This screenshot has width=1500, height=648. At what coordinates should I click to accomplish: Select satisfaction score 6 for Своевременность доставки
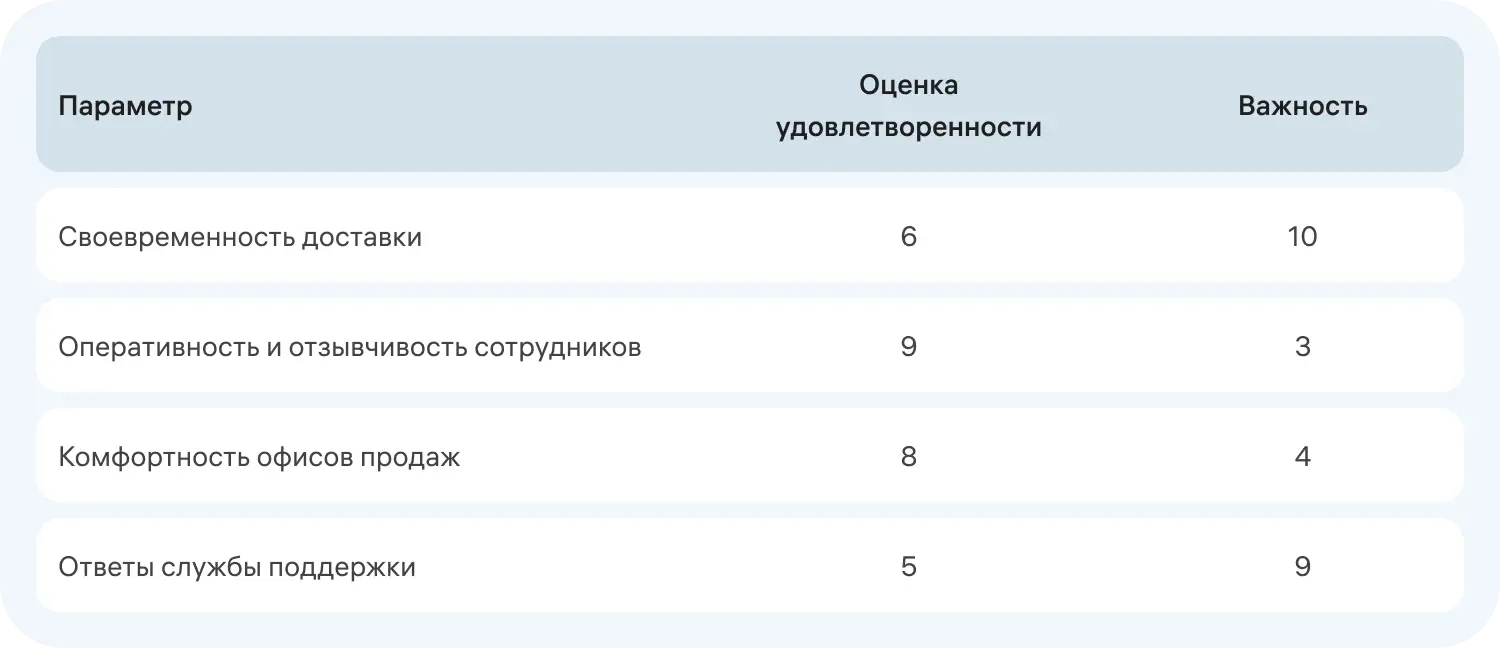908,237
